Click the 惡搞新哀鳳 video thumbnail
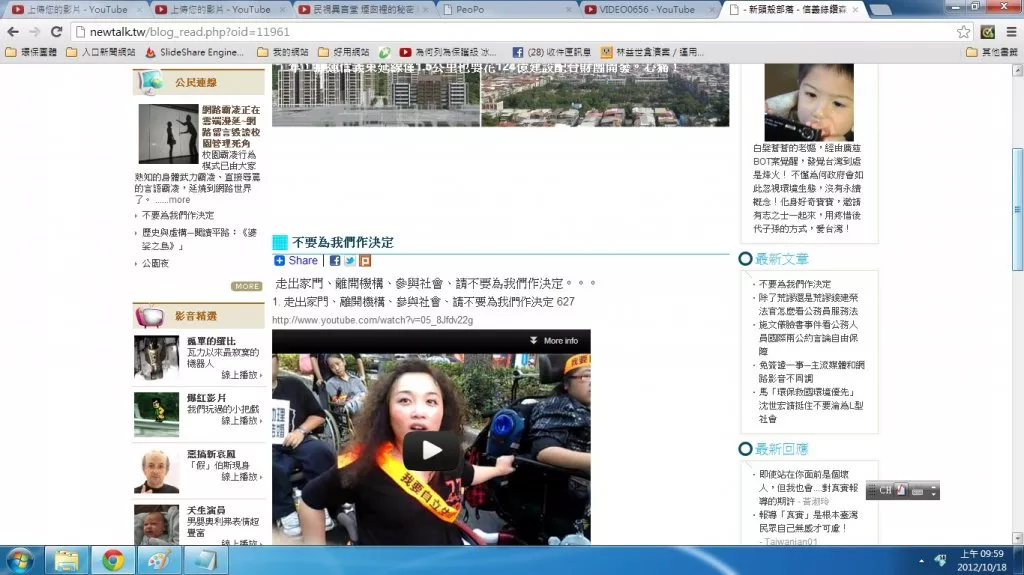The image size is (1024, 575). (156, 471)
